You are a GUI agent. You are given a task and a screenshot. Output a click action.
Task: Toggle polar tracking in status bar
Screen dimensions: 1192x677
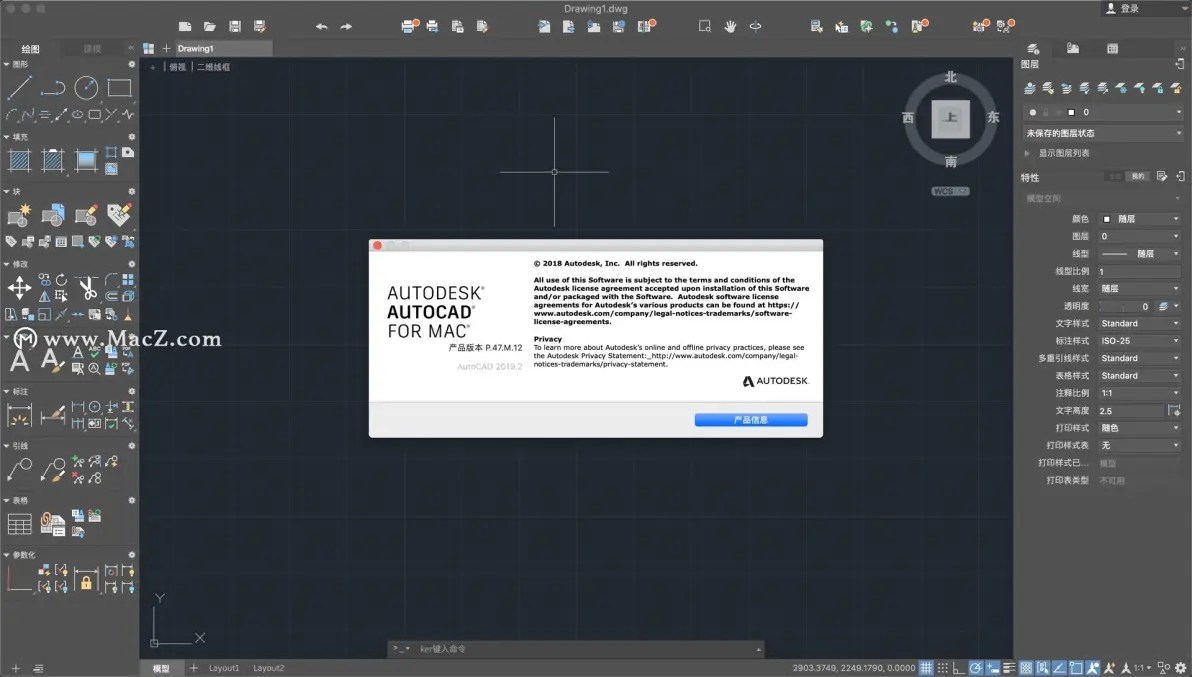click(975, 668)
